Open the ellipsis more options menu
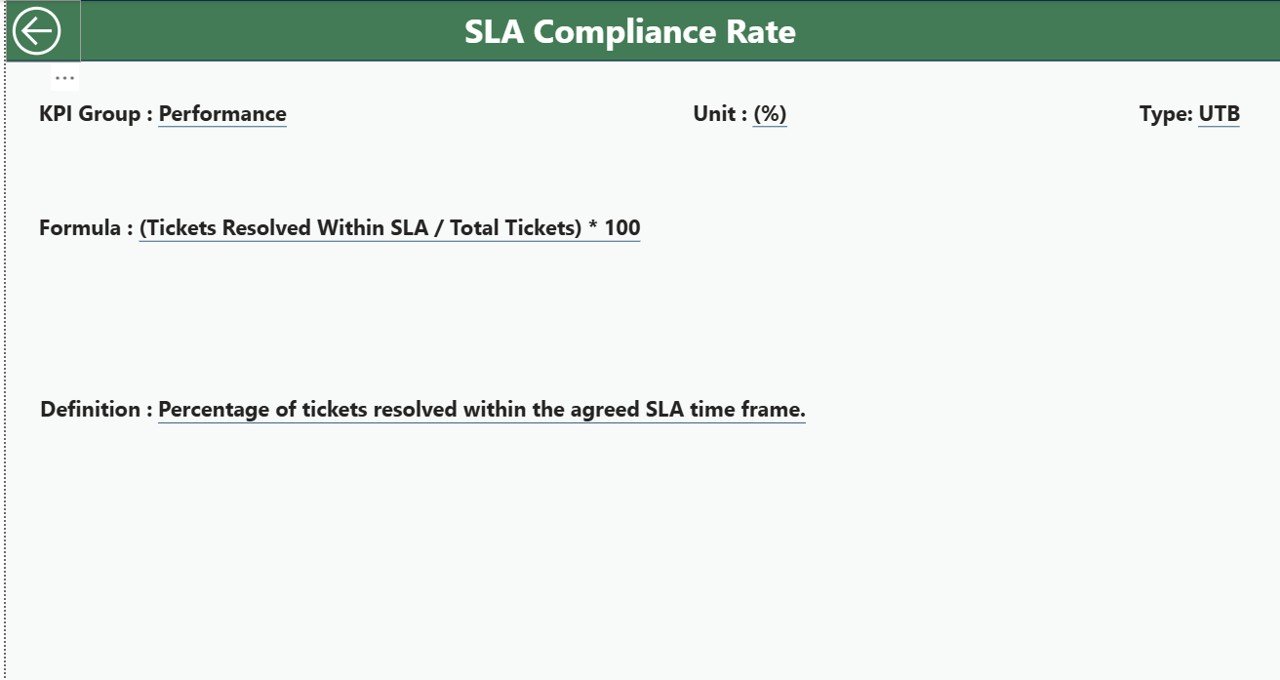Viewport: 1280px width, 680px height. tap(65, 78)
